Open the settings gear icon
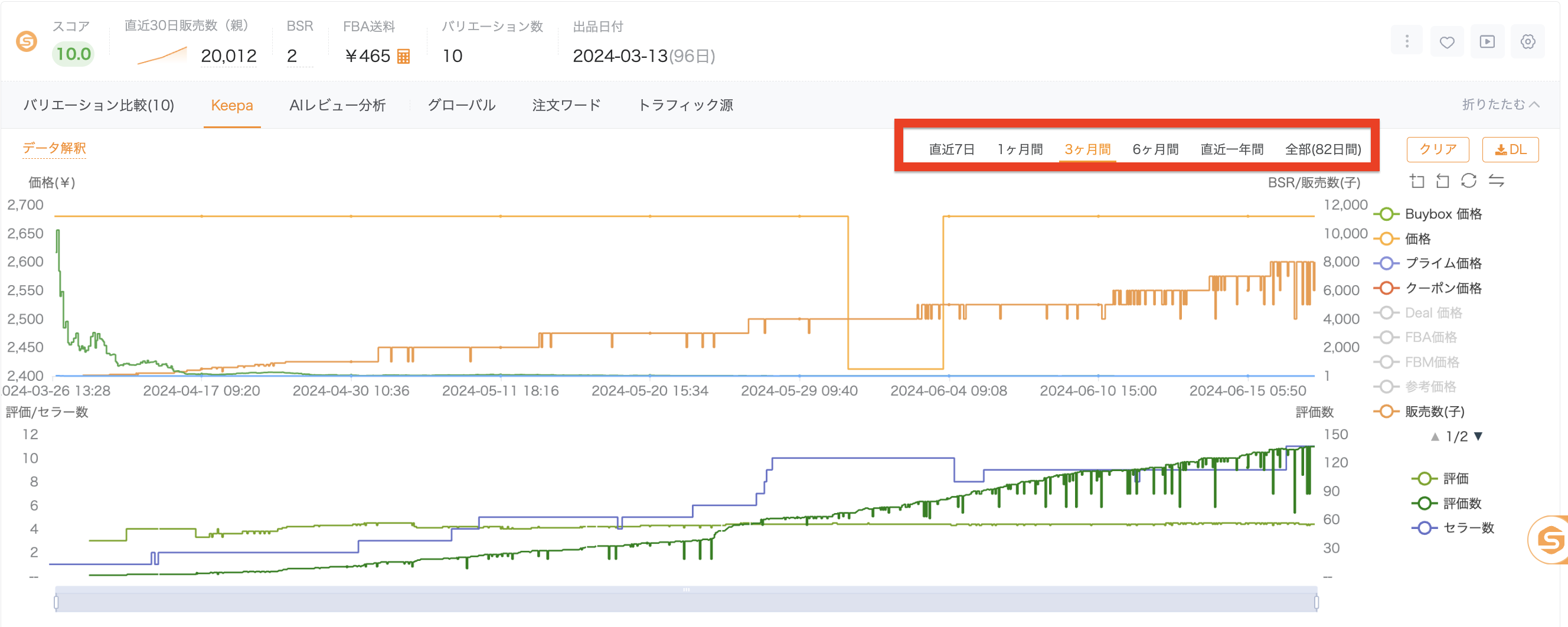The height and width of the screenshot is (627, 1568). click(1528, 41)
